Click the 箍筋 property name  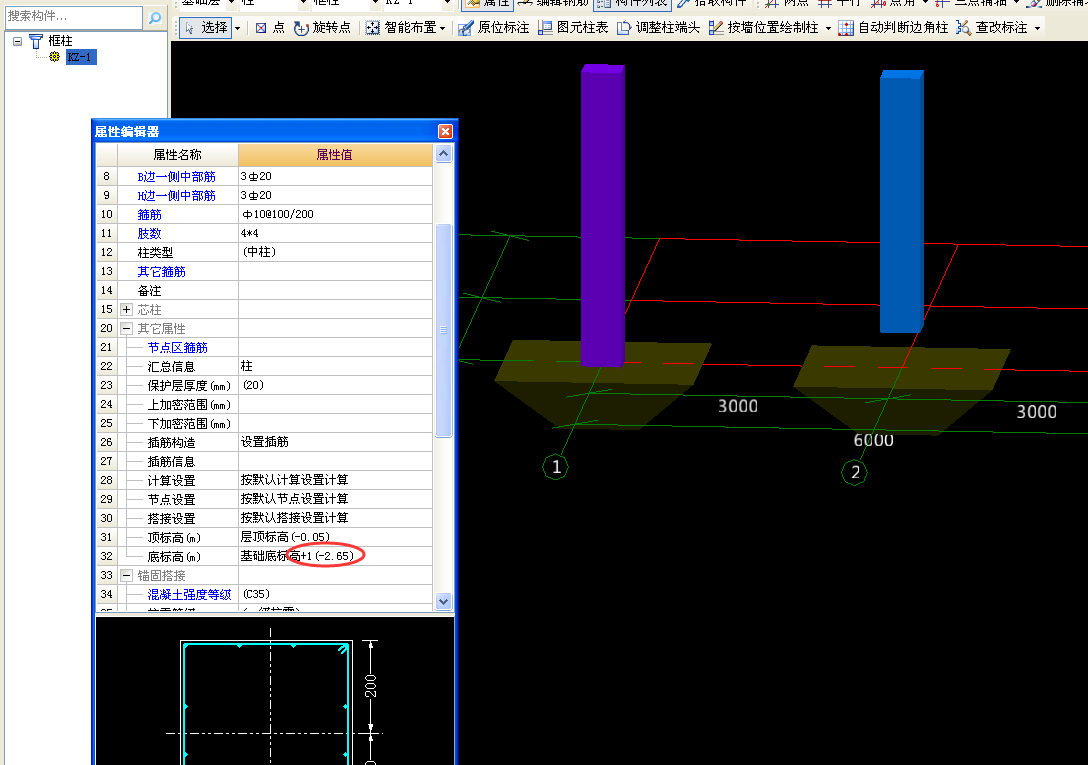click(149, 215)
